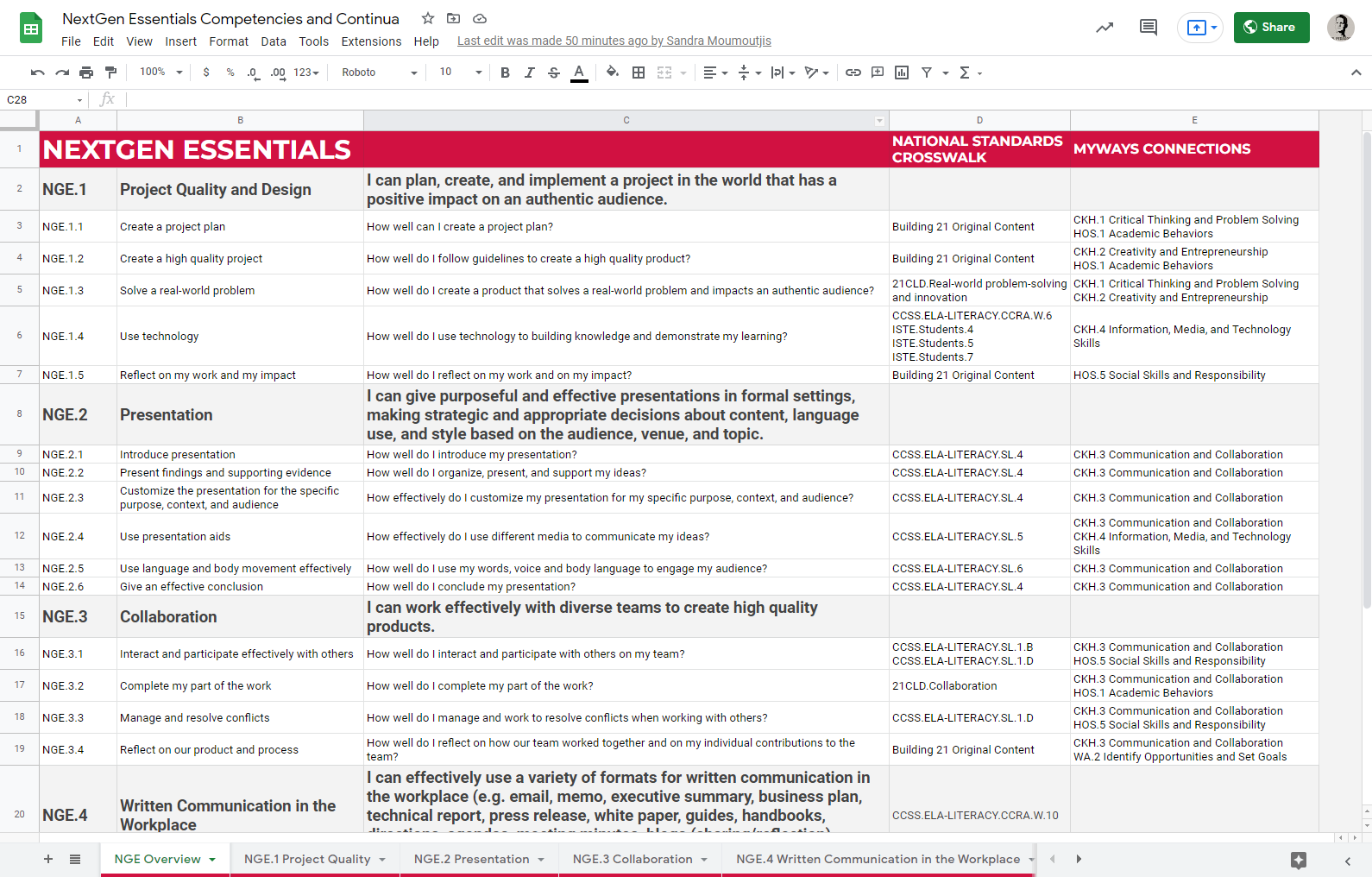The width and height of the screenshot is (1372, 877).
Task: Open the Insert link tool
Action: click(x=853, y=73)
